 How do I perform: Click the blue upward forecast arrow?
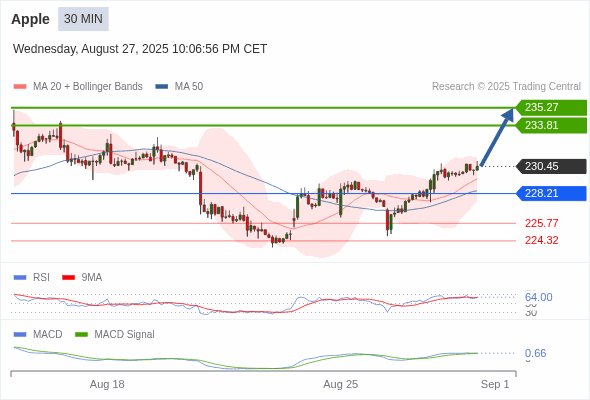point(497,137)
